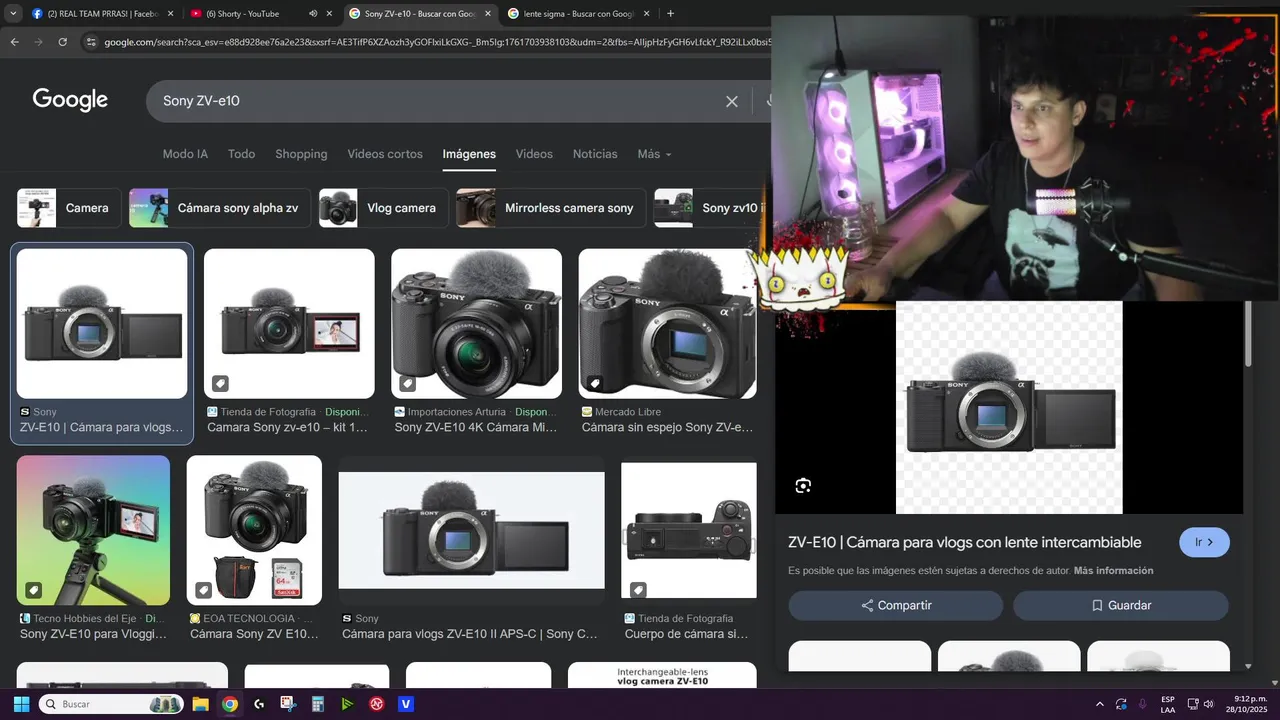This screenshot has height=720, width=1280.
Task: Open the ESP LAA language switcher
Action: pyautogui.click(x=1168, y=704)
